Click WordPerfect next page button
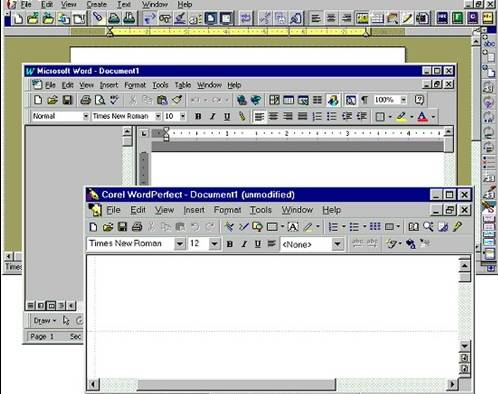The width and height of the screenshot is (498, 394). [465, 369]
